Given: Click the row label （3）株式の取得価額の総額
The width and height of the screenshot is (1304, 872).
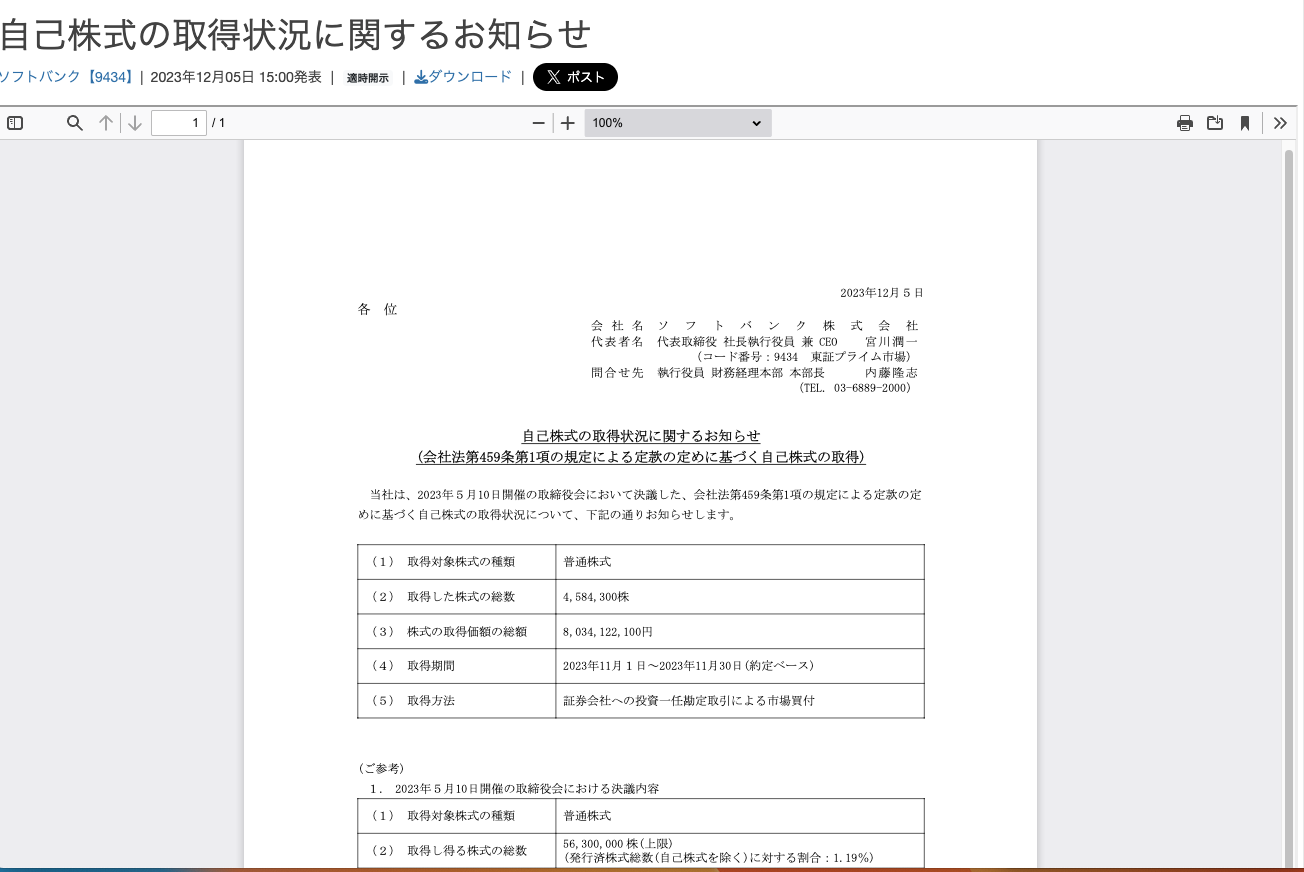Looking at the screenshot, I should pyautogui.click(x=448, y=632).
